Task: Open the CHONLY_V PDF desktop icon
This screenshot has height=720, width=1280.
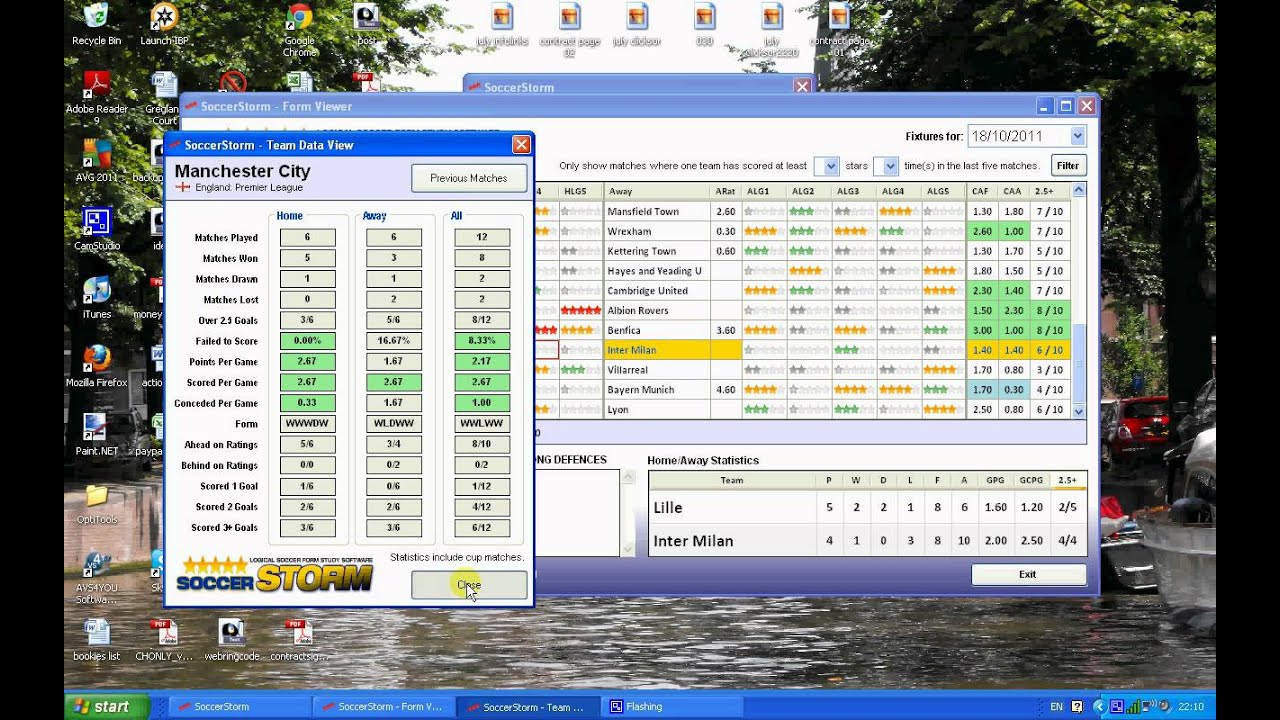Action: (x=164, y=640)
